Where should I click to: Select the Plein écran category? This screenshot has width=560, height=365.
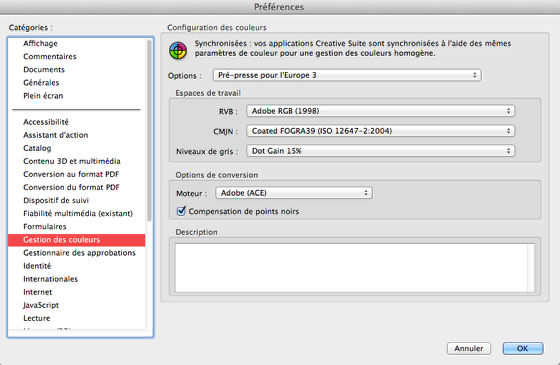pyautogui.click(x=76, y=96)
